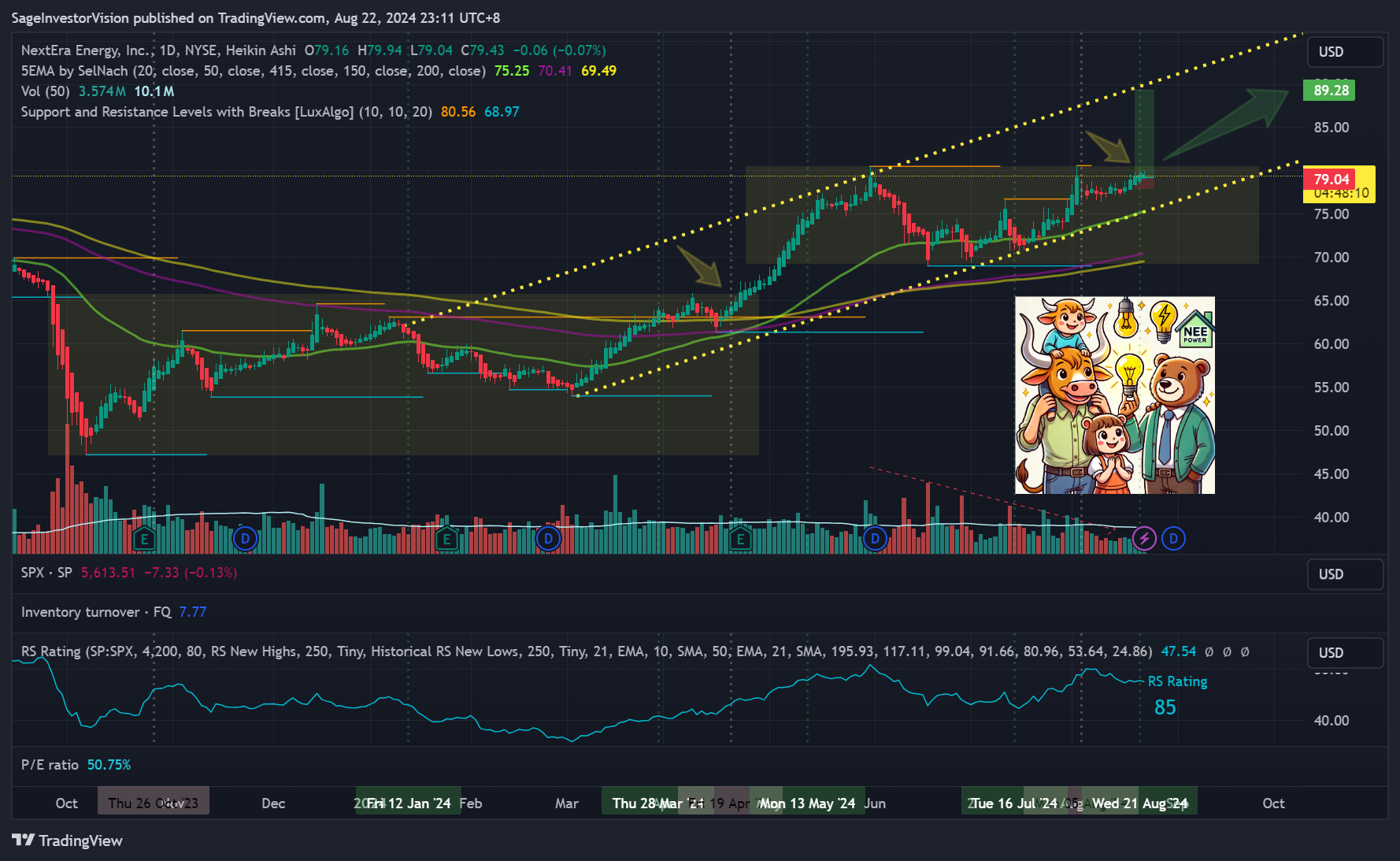Click the SageInvestorVision published header text
The width and height of the screenshot is (1400, 861).
click(255, 17)
